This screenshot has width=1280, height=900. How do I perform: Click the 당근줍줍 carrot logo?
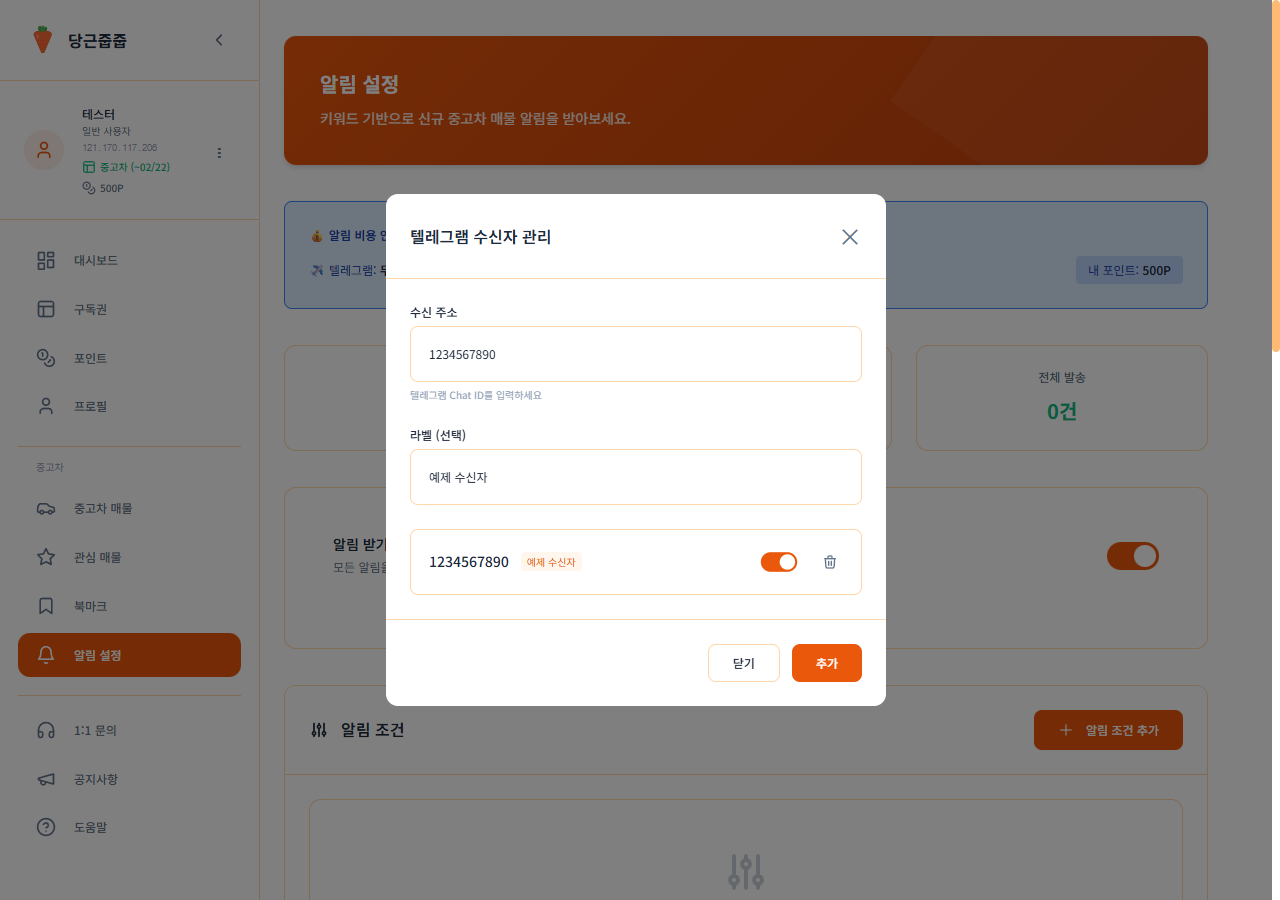point(41,40)
